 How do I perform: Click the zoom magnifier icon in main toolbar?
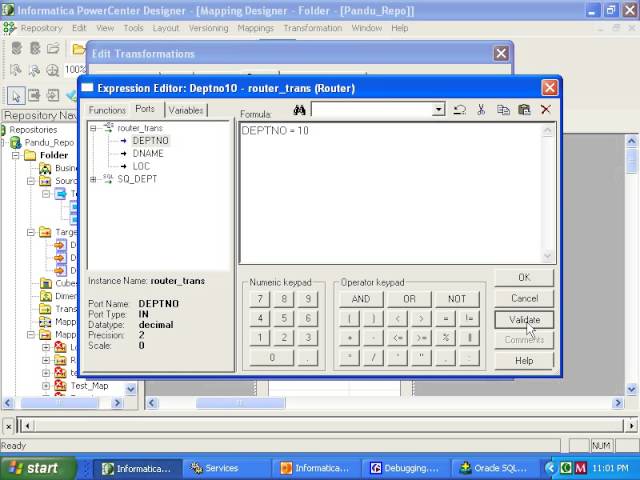tap(52, 71)
